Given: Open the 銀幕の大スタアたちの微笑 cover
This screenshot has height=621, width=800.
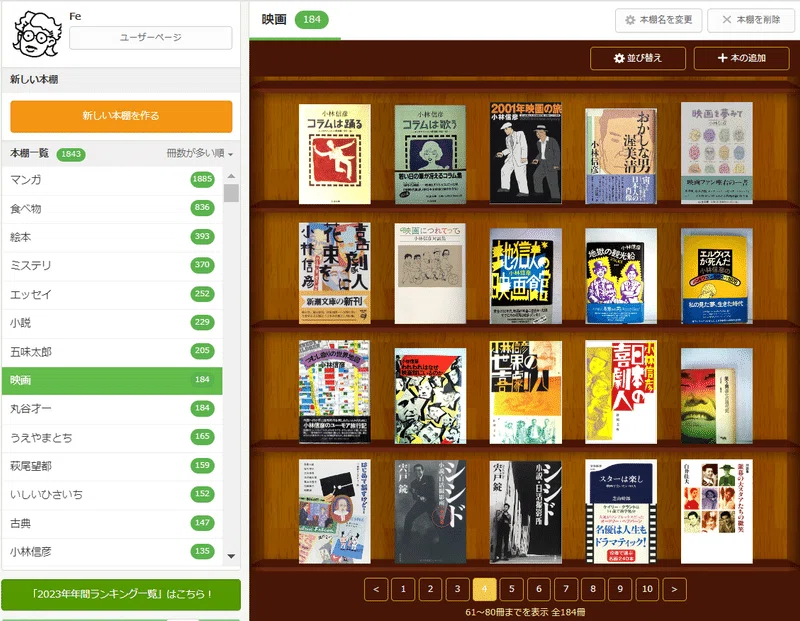Looking at the screenshot, I should coord(716,511).
